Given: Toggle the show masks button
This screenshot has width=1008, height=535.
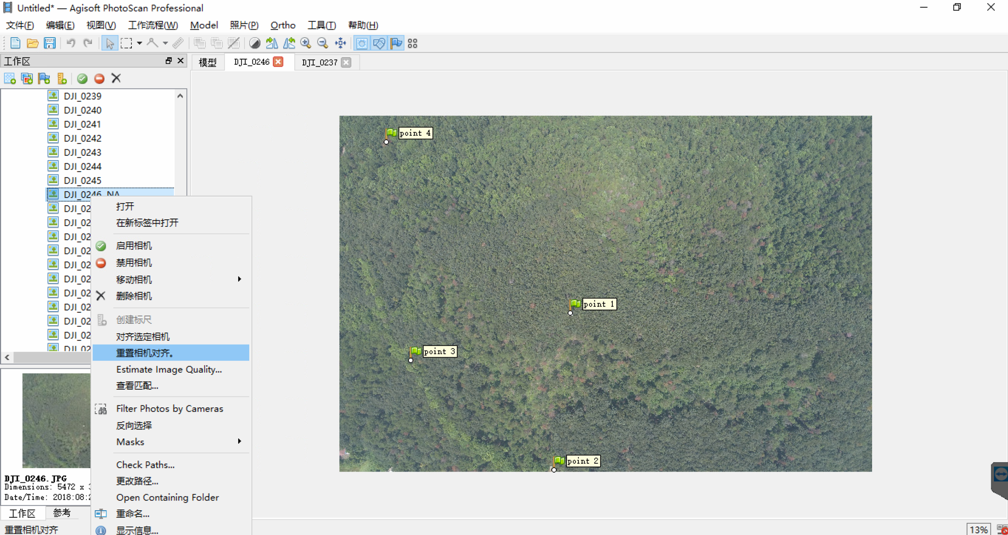Looking at the screenshot, I should (x=362, y=43).
